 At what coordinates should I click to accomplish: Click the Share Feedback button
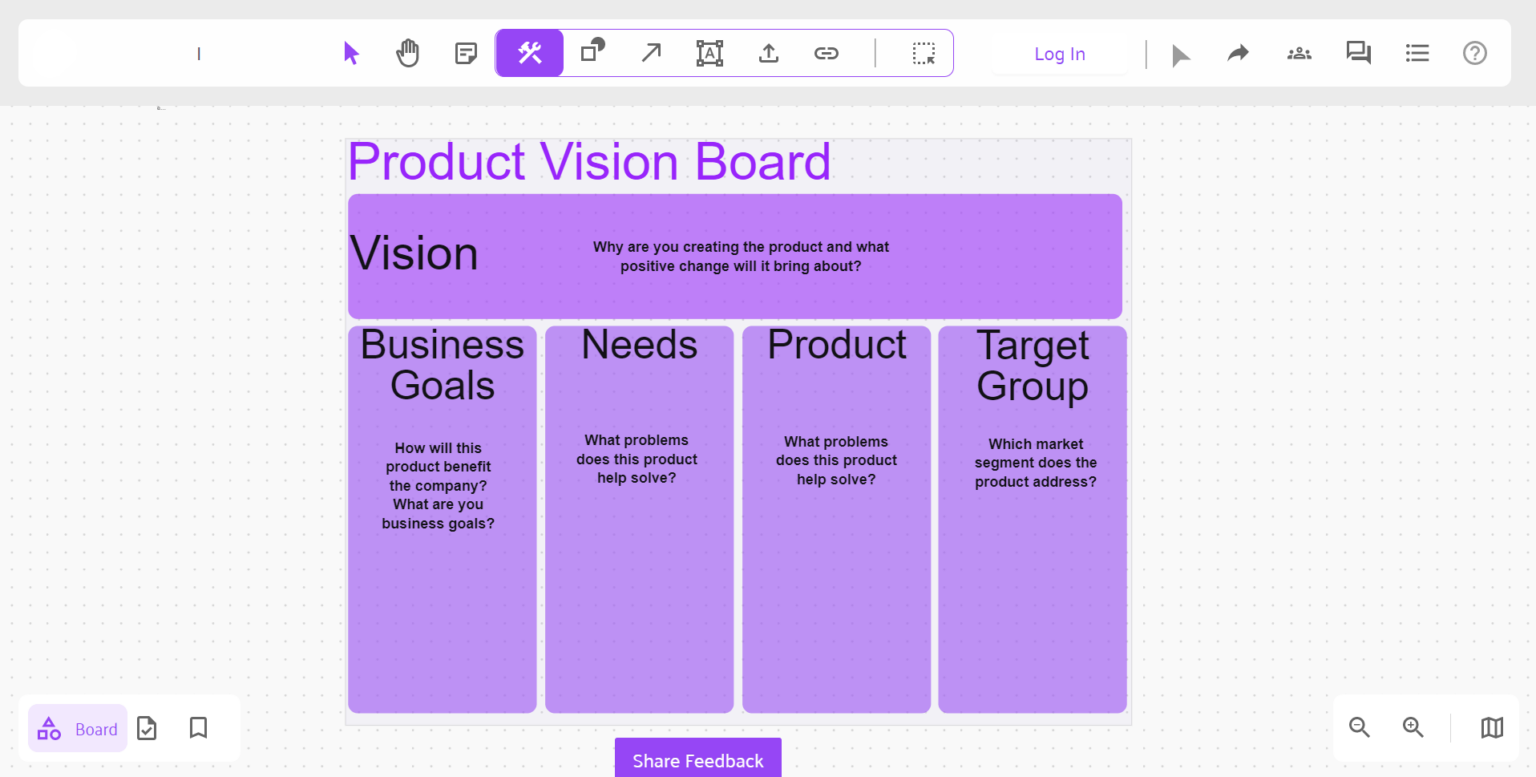697,760
